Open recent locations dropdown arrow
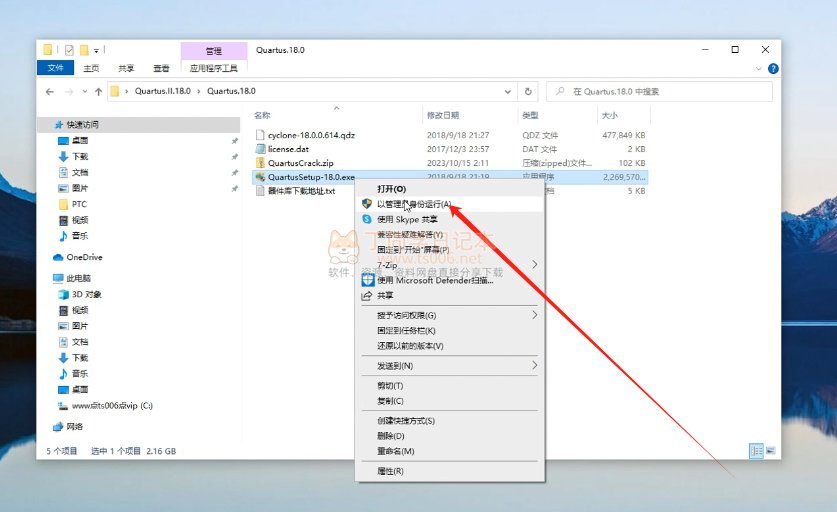Image resolution: width=837 pixels, height=512 pixels. click(x=85, y=92)
